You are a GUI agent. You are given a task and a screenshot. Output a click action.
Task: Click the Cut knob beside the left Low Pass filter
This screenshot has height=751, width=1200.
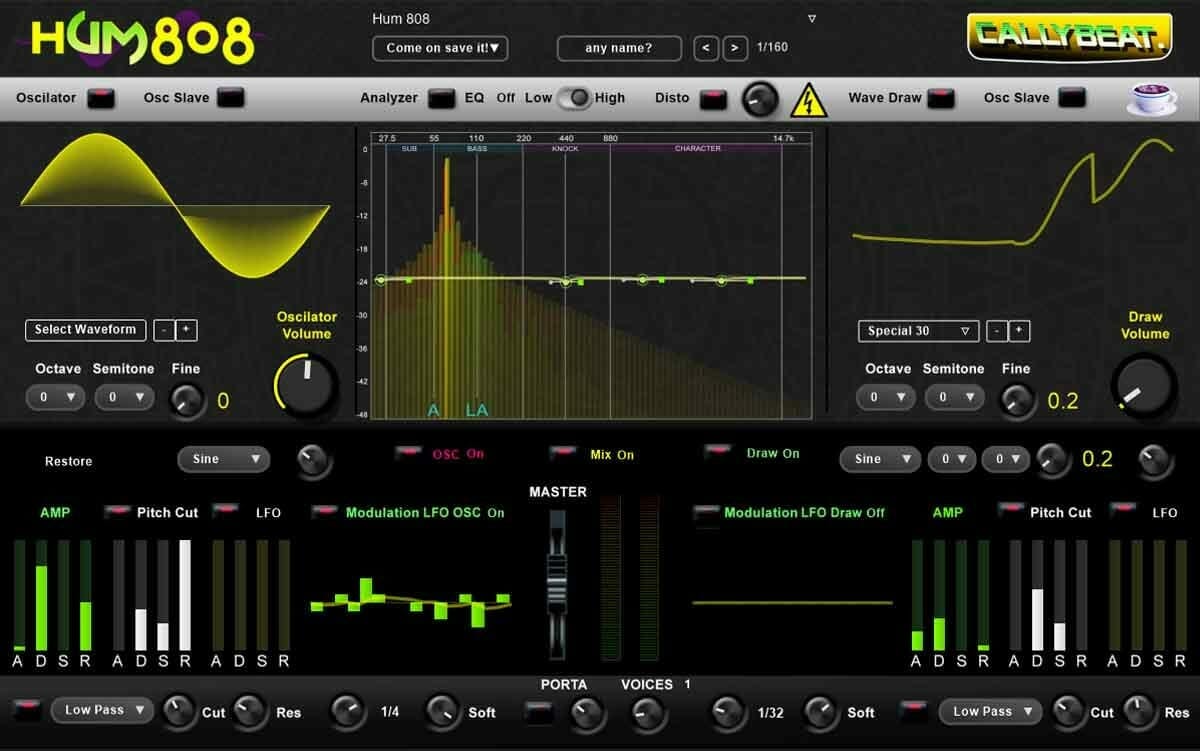180,712
